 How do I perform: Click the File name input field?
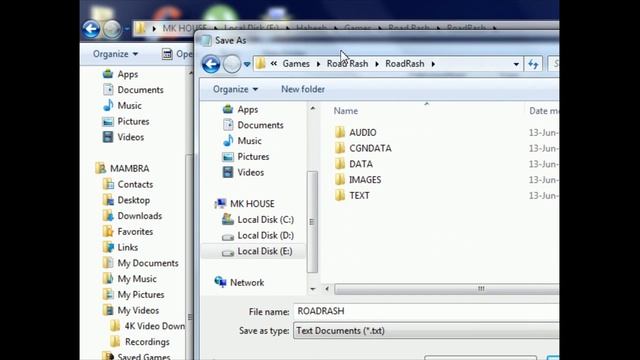click(x=426, y=311)
